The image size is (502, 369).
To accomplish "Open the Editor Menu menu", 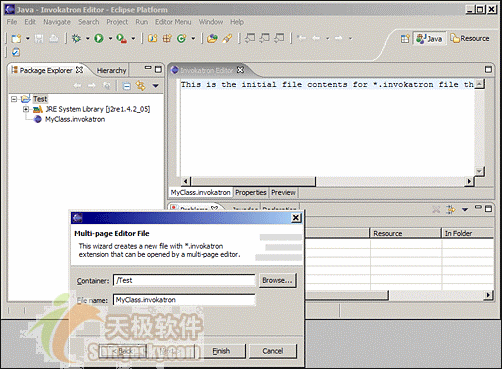I will 173,22.
